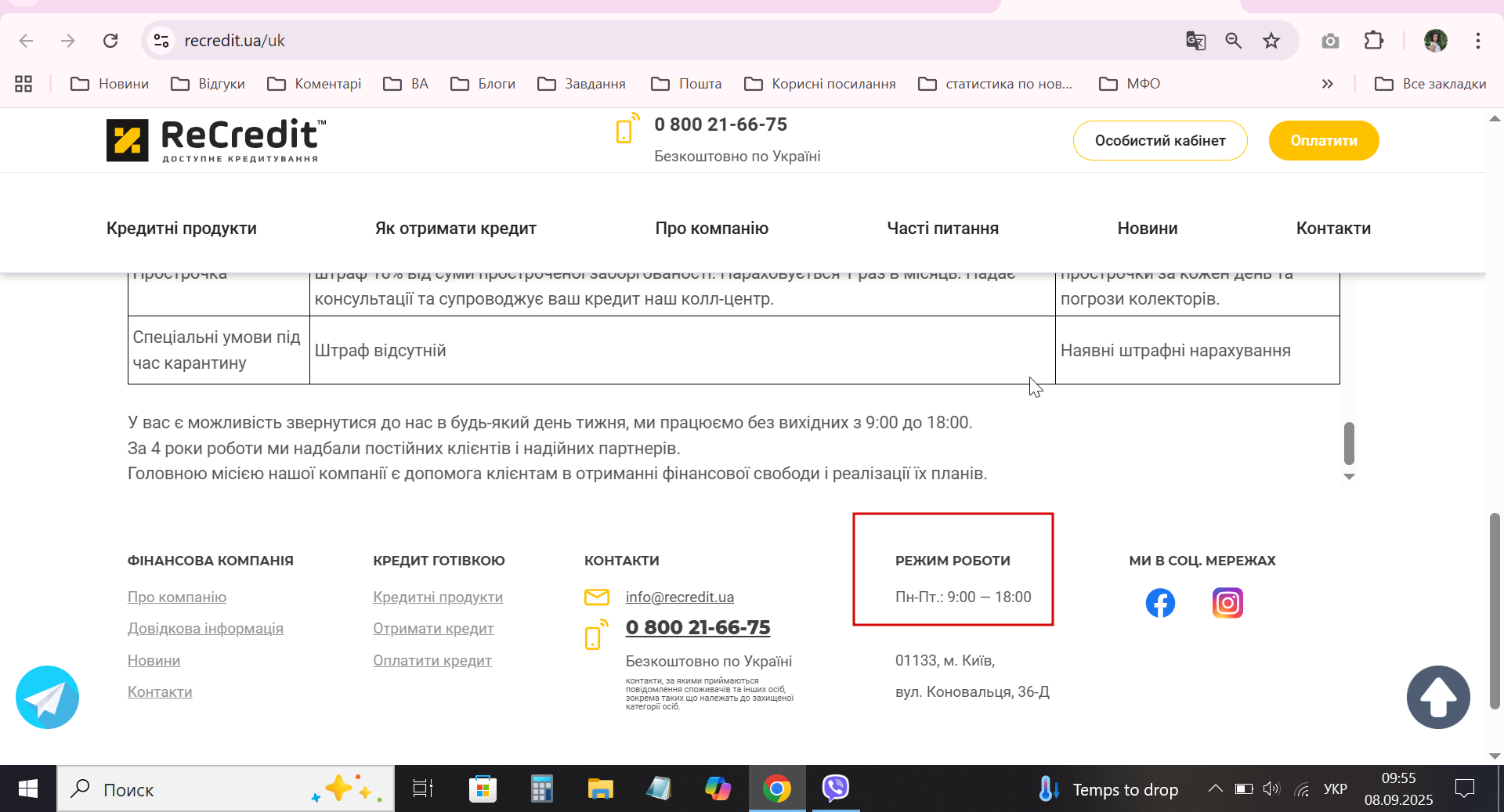Open ReCredit Instagram page
The image size is (1504, 812).
pos(1227,603)
